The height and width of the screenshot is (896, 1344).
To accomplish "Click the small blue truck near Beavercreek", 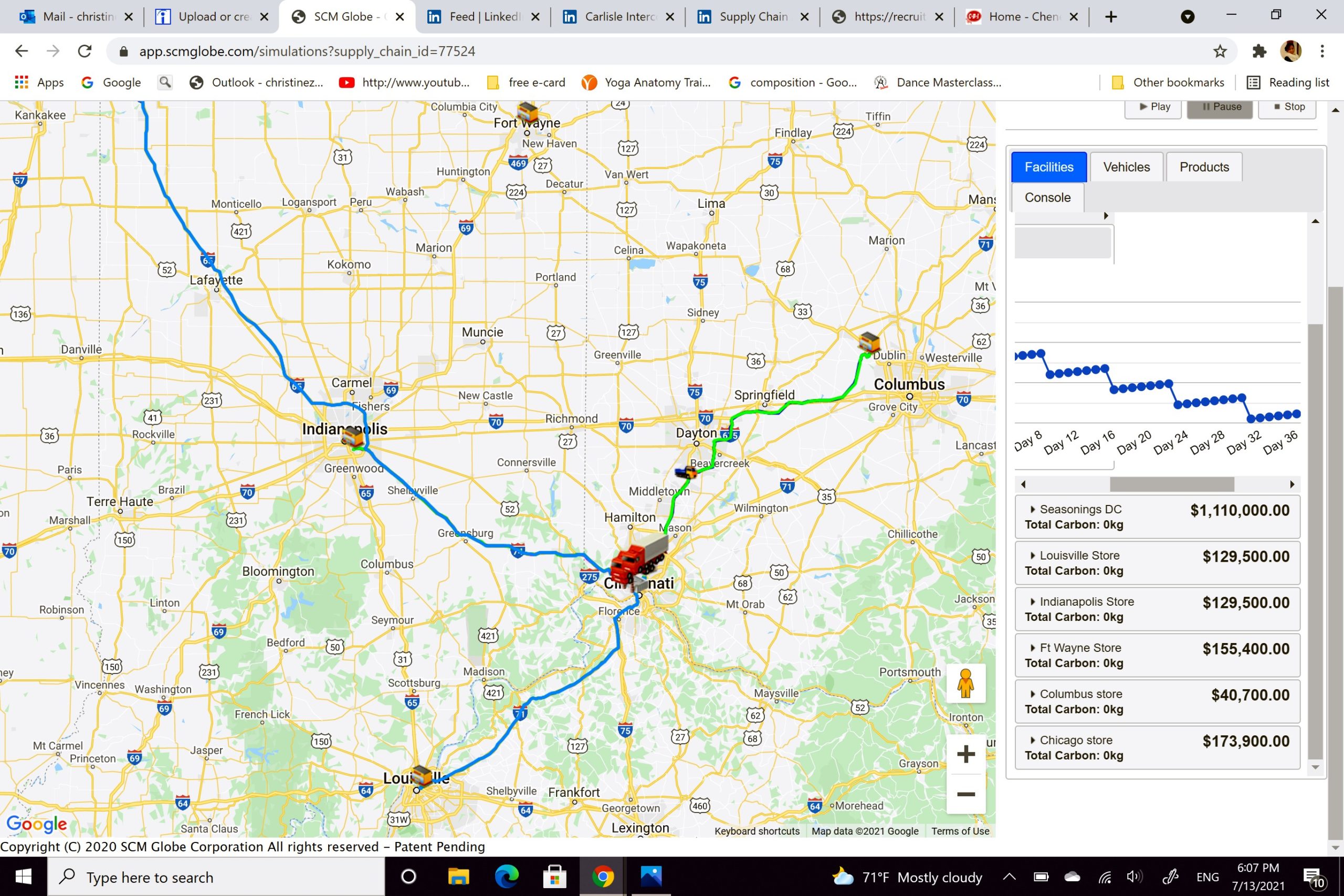I will pyautogui.click(x=686, y=472).
